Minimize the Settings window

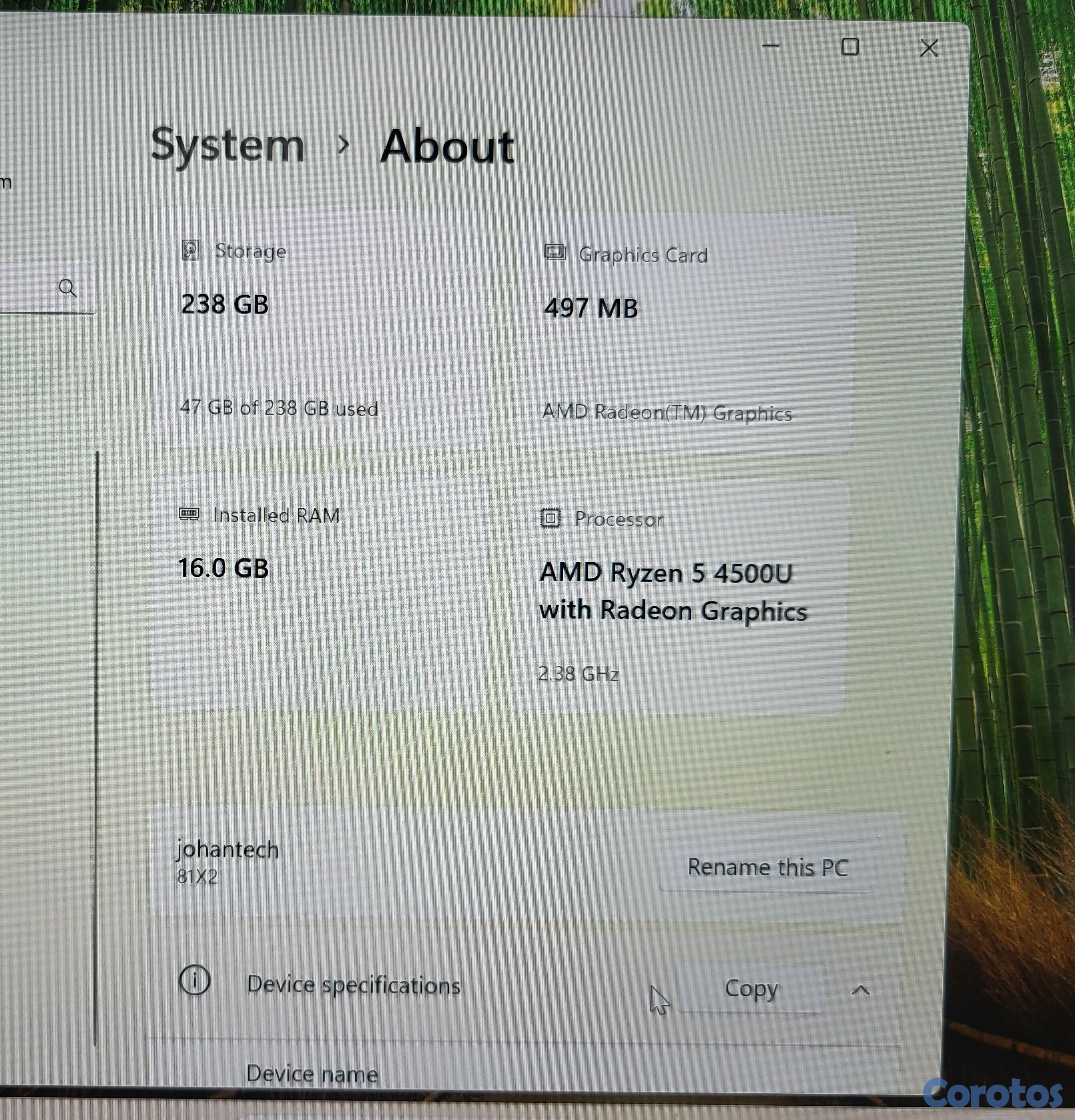pyautogui.click(x=770, y=46)
